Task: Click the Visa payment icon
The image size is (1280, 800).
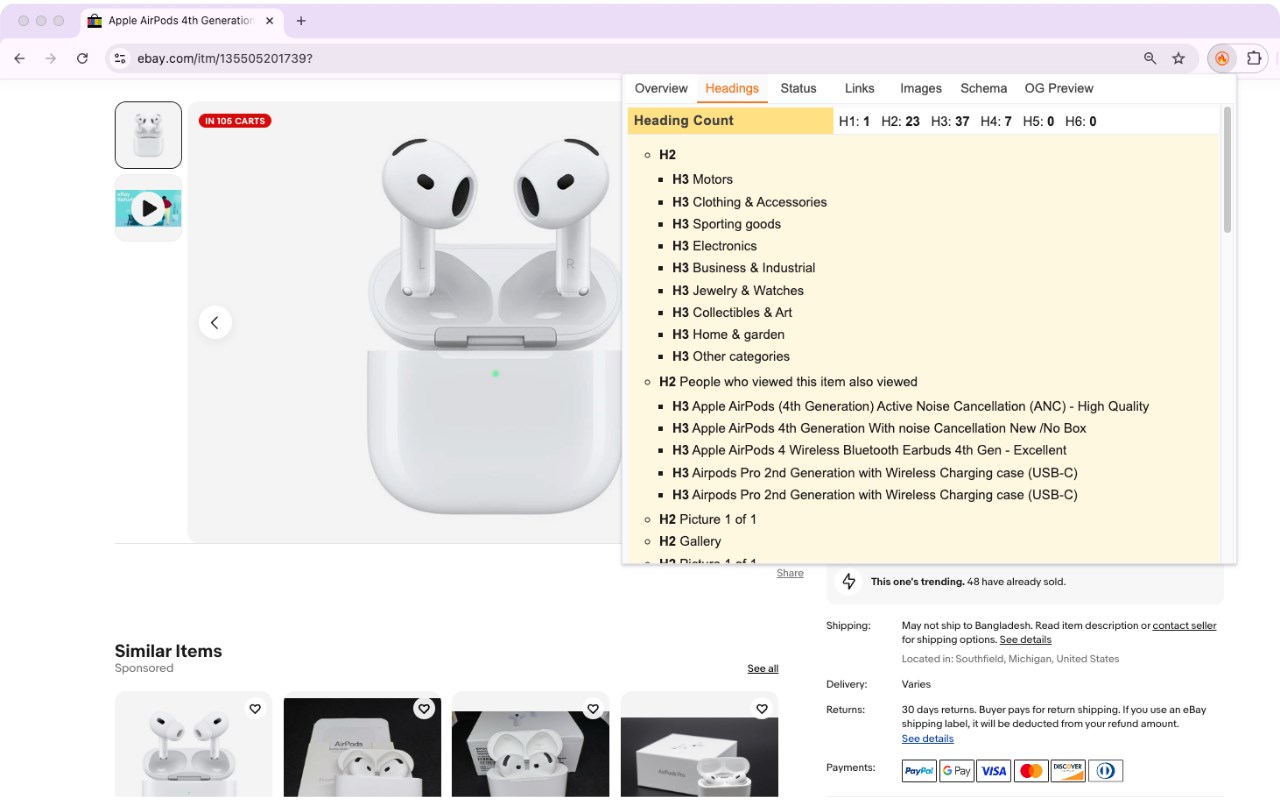Action: pos(994,771)
